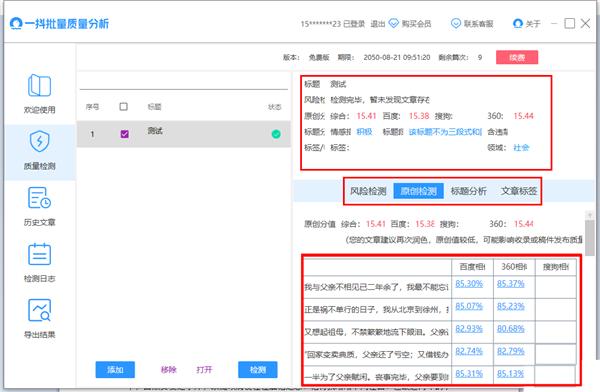Click the 购买会员 text link
The width and height of the screenshot is (600, 392).
point(416,24)
